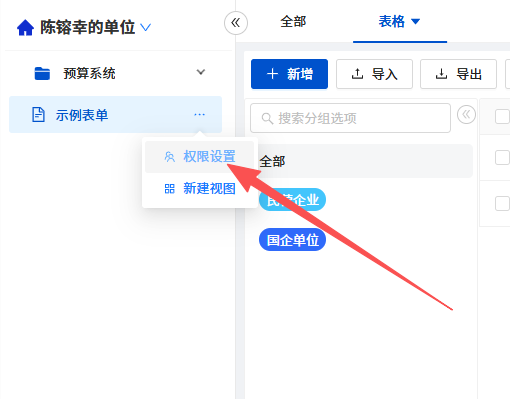Click the grid icon next to 新建视图

pos(170,189)
